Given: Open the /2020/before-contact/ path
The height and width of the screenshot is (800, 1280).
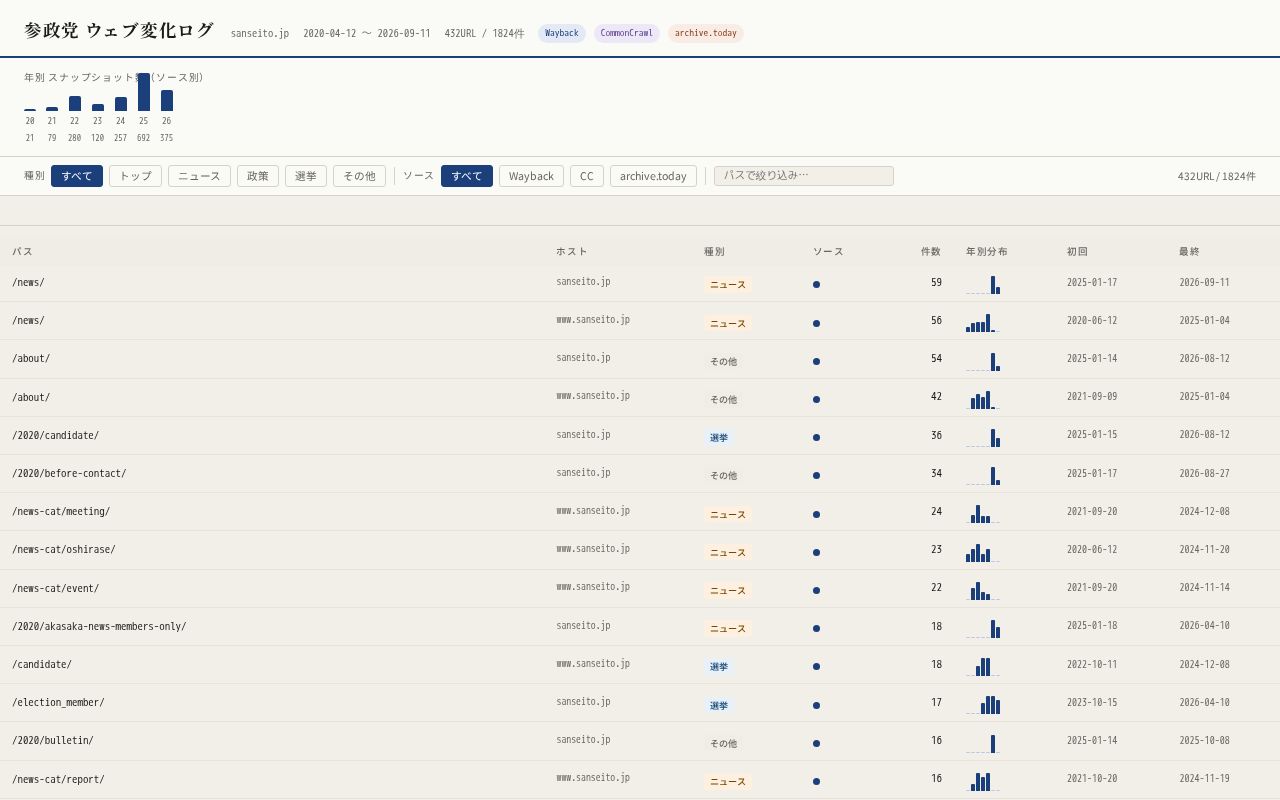Looking at the screenshot, I should point(69,474).
